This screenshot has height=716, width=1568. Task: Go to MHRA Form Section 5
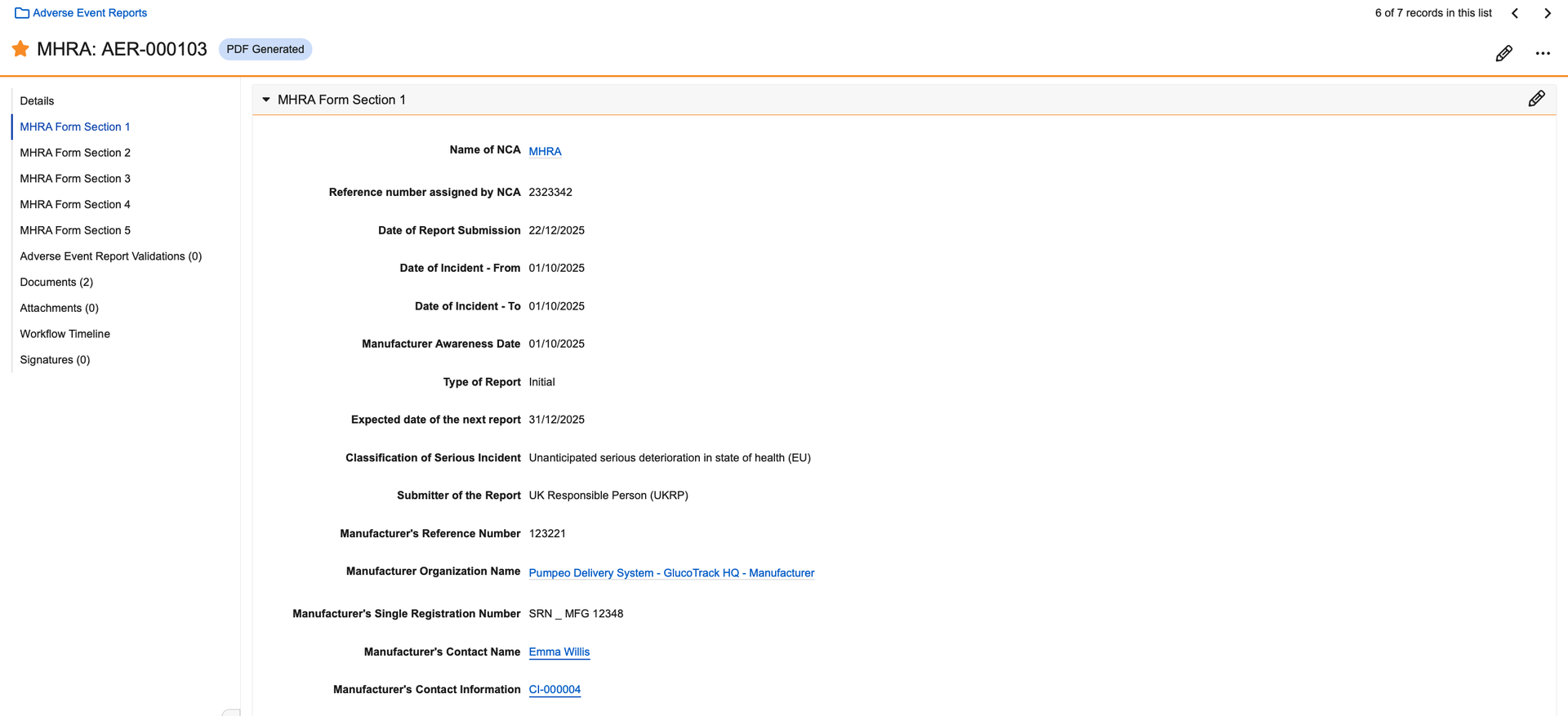75,230
